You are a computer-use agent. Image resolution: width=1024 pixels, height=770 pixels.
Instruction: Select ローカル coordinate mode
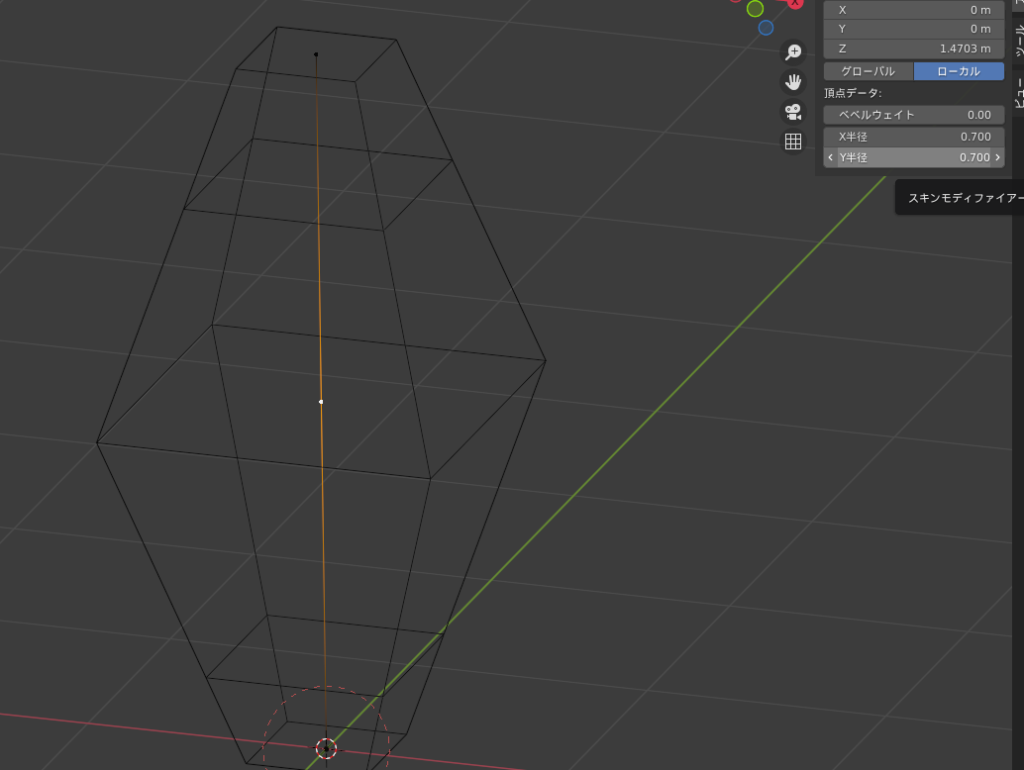point(959,71)
